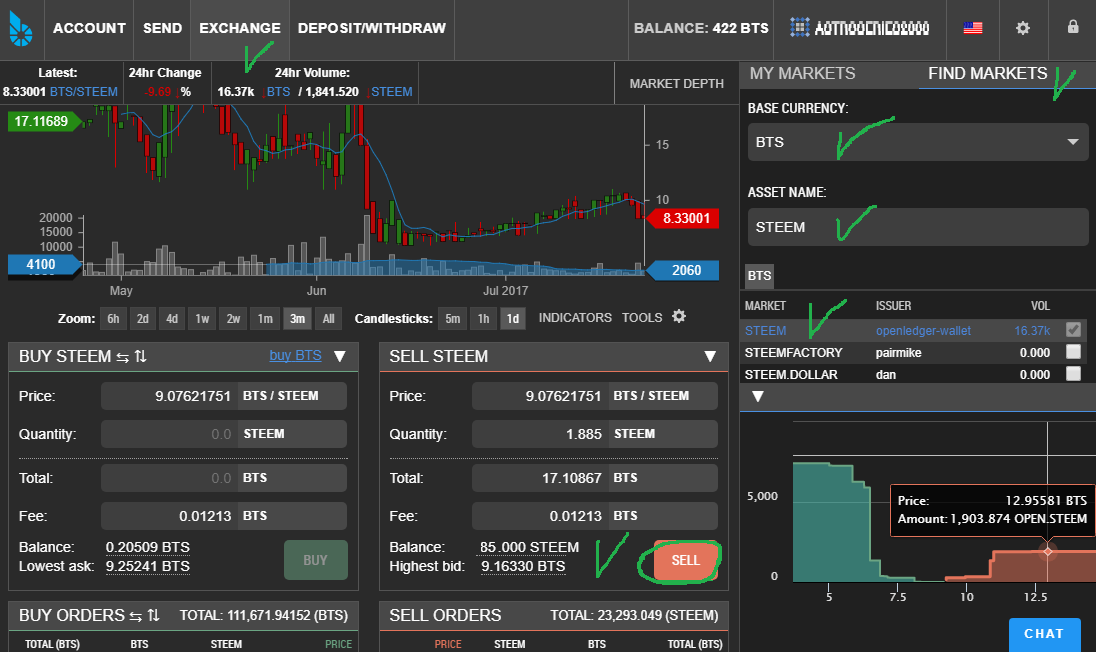Click Buy Steem Total input field
This screenshot has width=1096, height=652.
pos(169,478)
